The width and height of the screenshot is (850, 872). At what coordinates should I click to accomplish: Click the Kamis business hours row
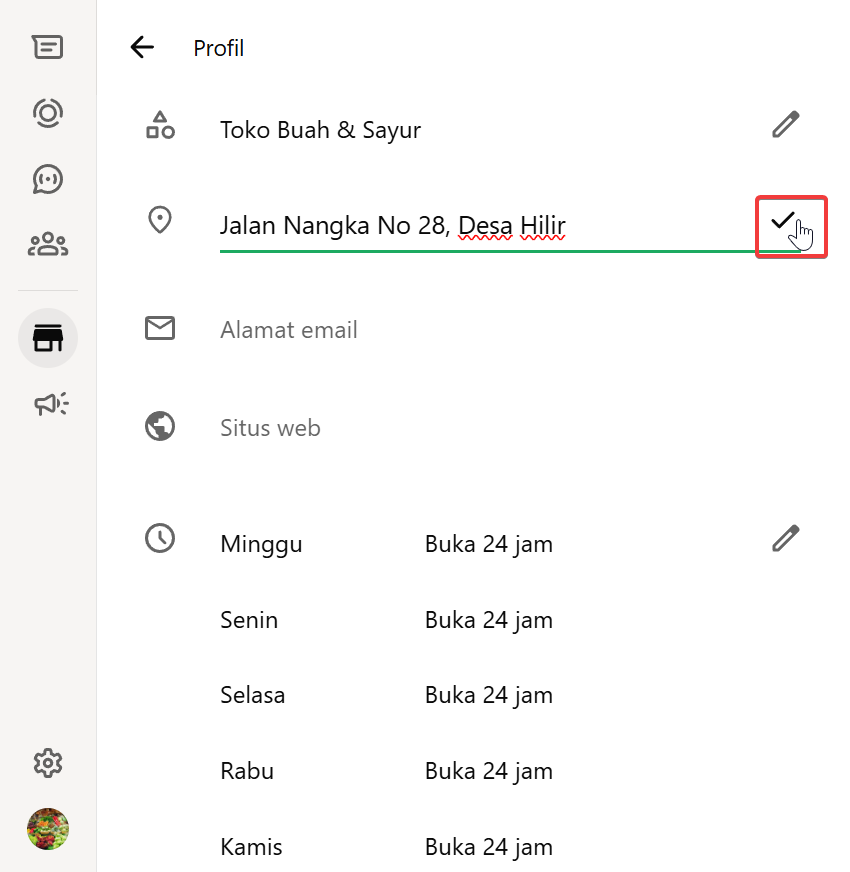386,847
